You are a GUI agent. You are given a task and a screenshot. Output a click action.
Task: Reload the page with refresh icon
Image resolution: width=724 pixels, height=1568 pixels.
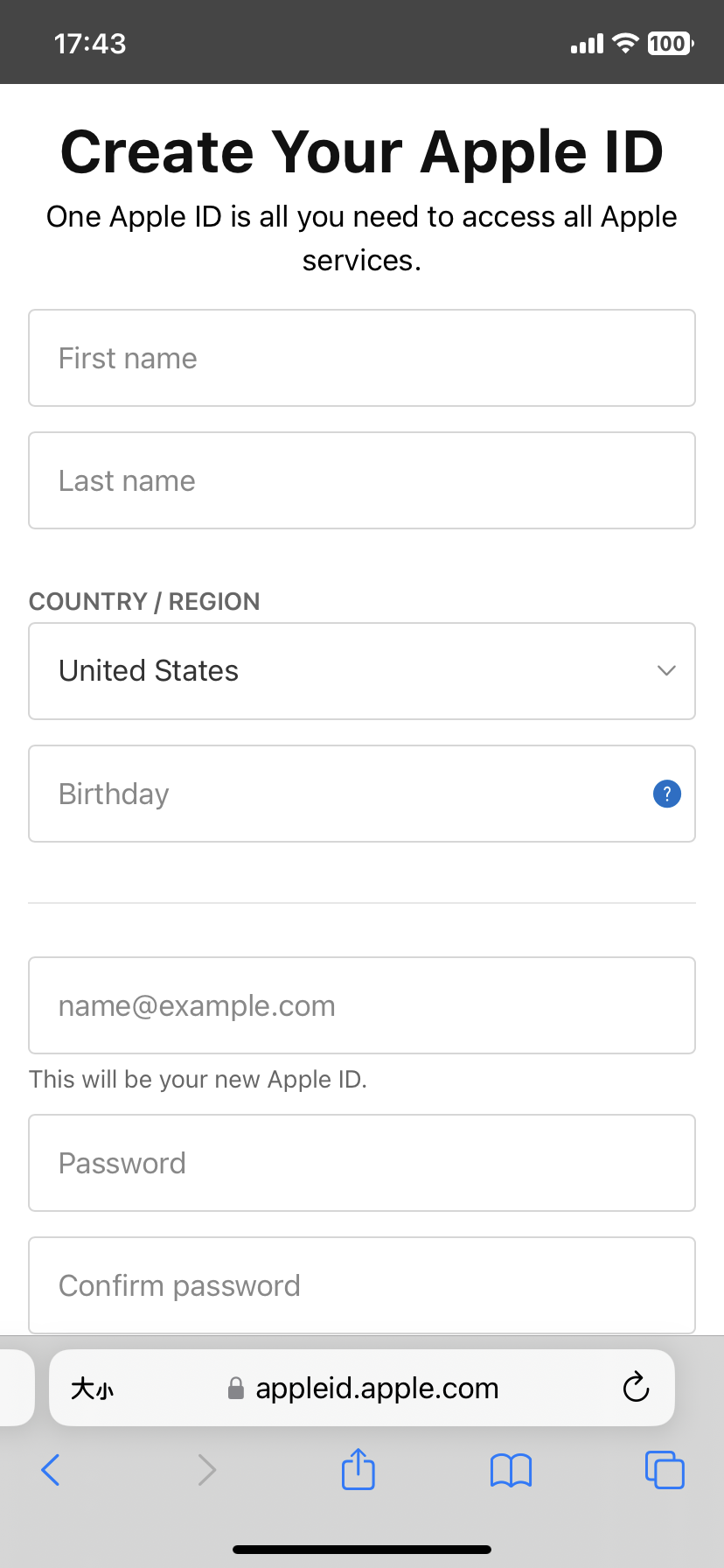(636, 1388)
